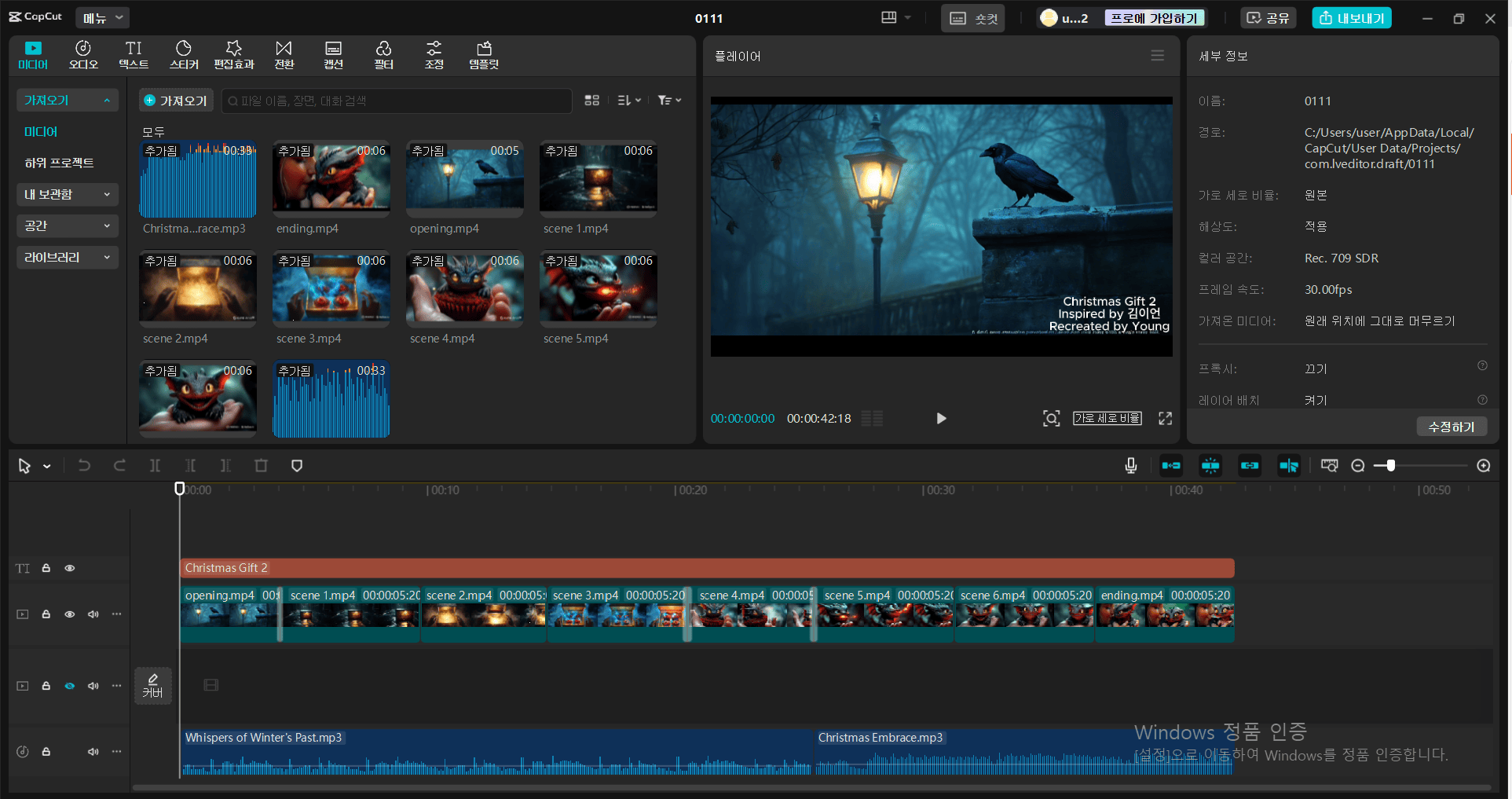Expand the 라이브러리 section in sidebar

coord(67,258)
